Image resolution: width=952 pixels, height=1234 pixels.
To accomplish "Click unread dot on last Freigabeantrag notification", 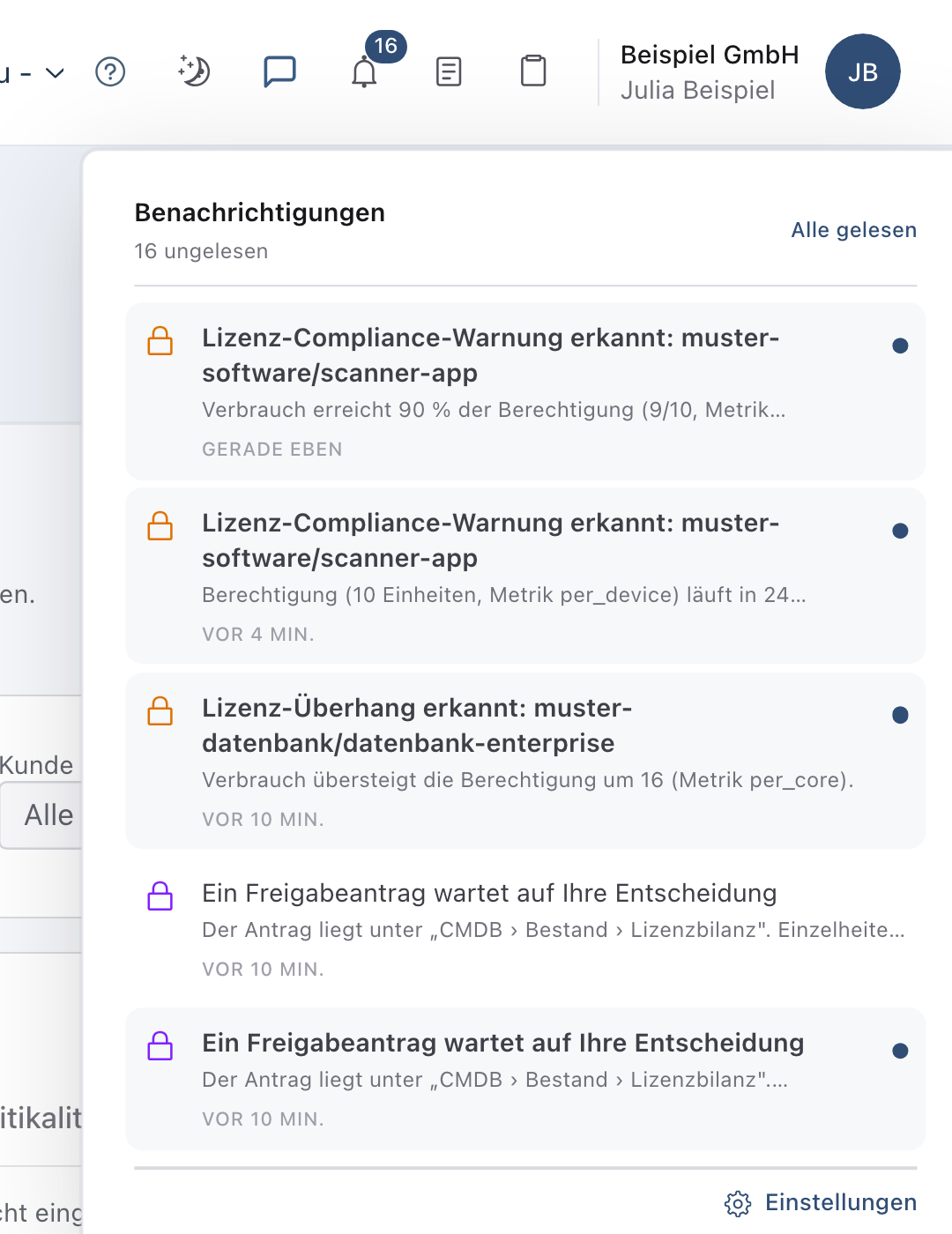I will 900,1051.
